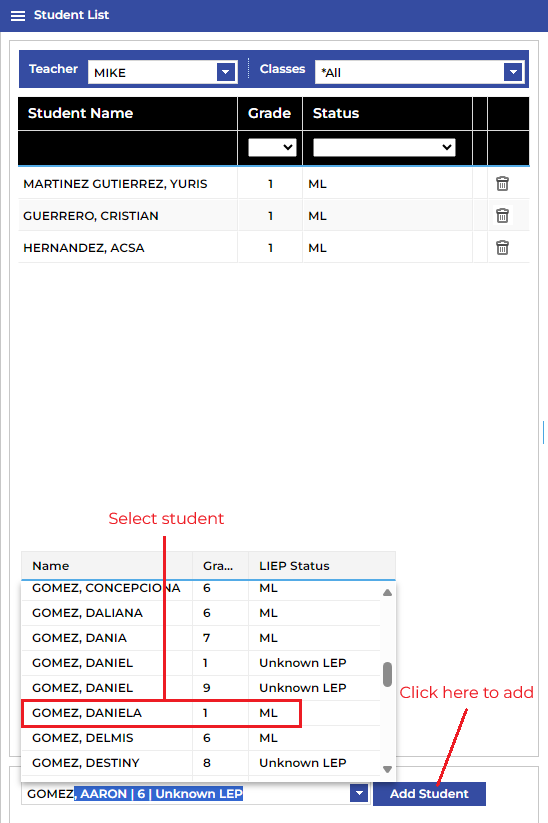
Task: Click the Add Student button
Action: click(429, 794)
